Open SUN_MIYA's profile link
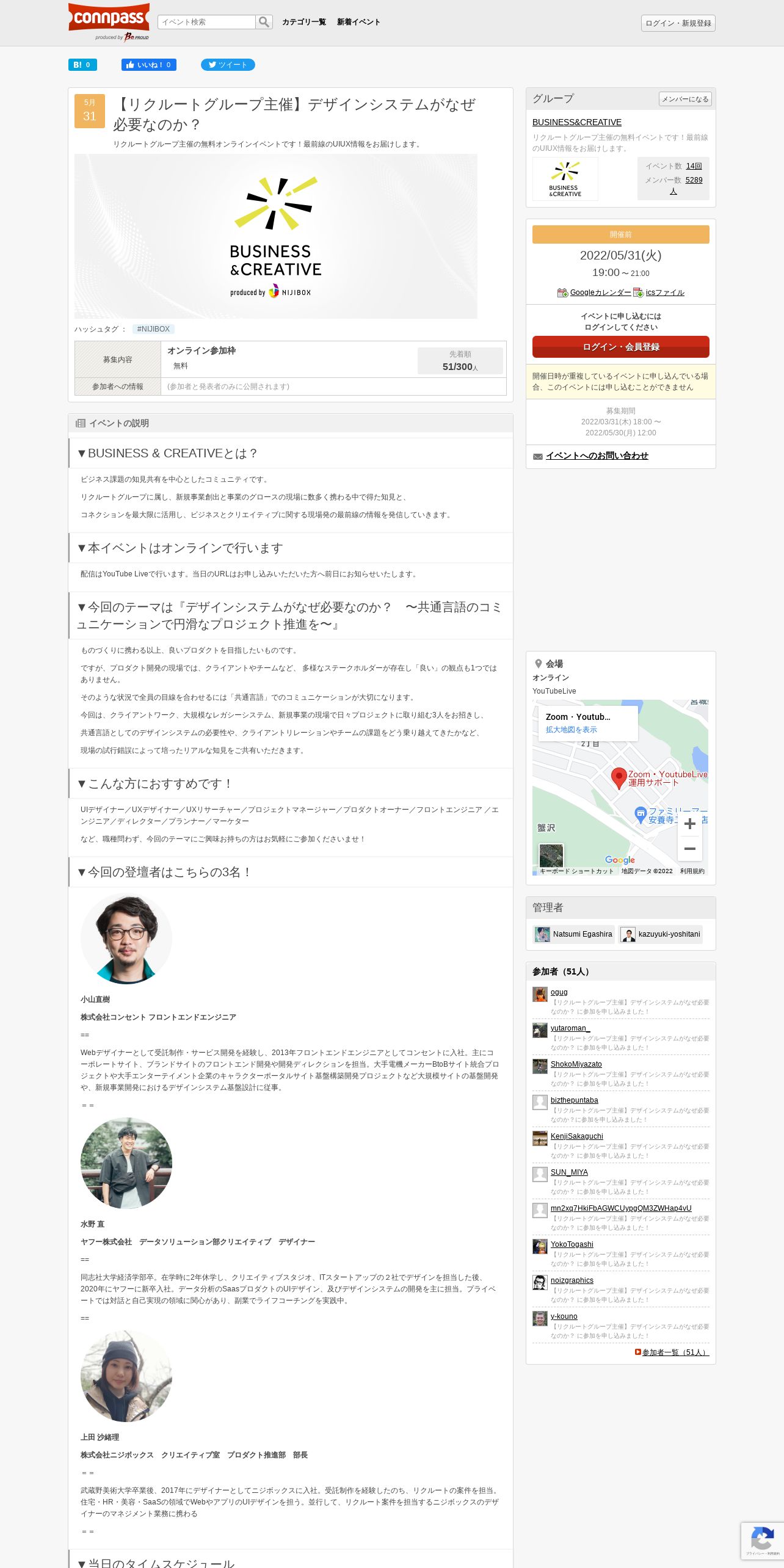This screenshot has width=784, height=1568. (x=569, y=1172)
